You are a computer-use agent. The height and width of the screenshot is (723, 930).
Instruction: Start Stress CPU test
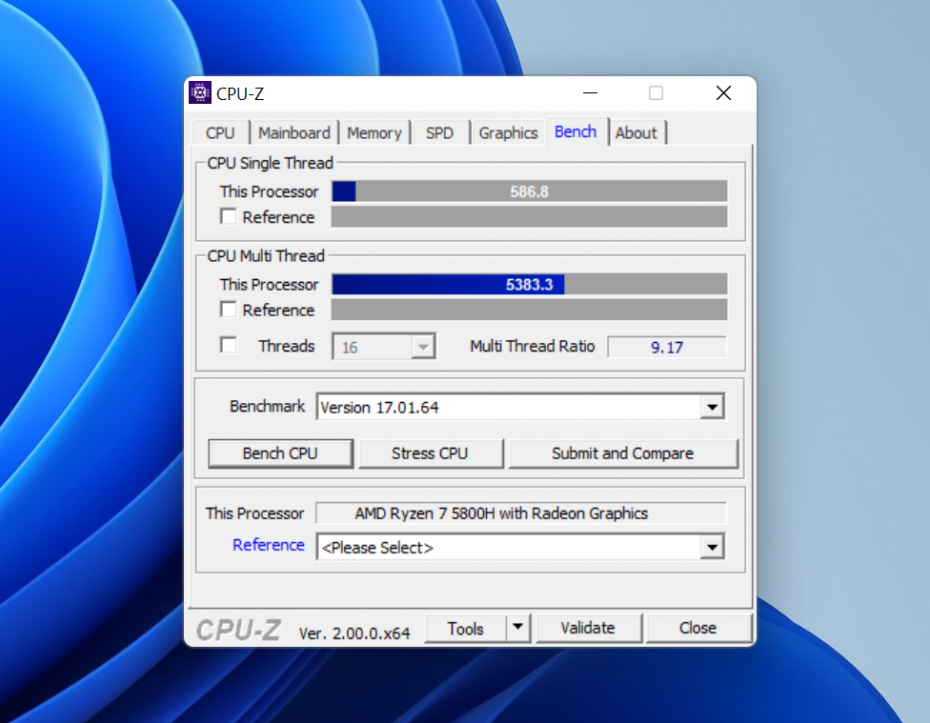[429, 453]
